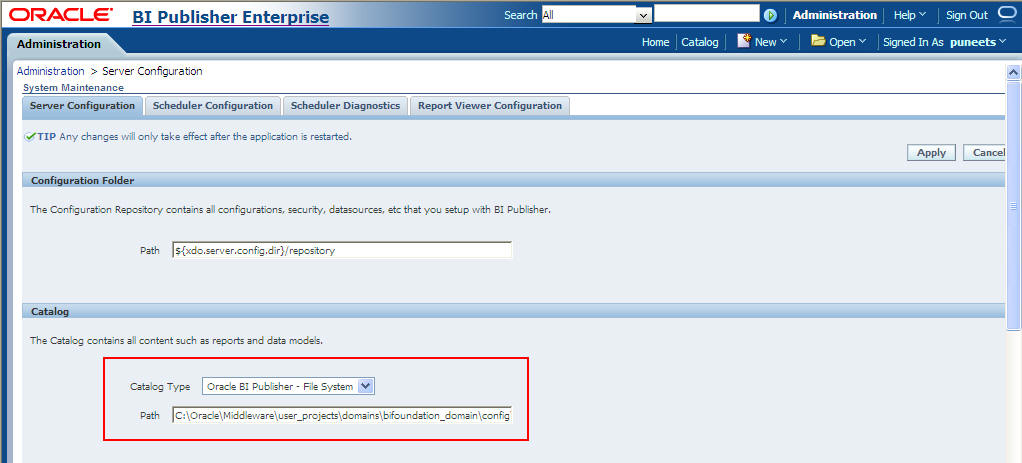Click the TIP restart notice text
The width and height of the screenshot is (1022, 463).
(205, 137)
